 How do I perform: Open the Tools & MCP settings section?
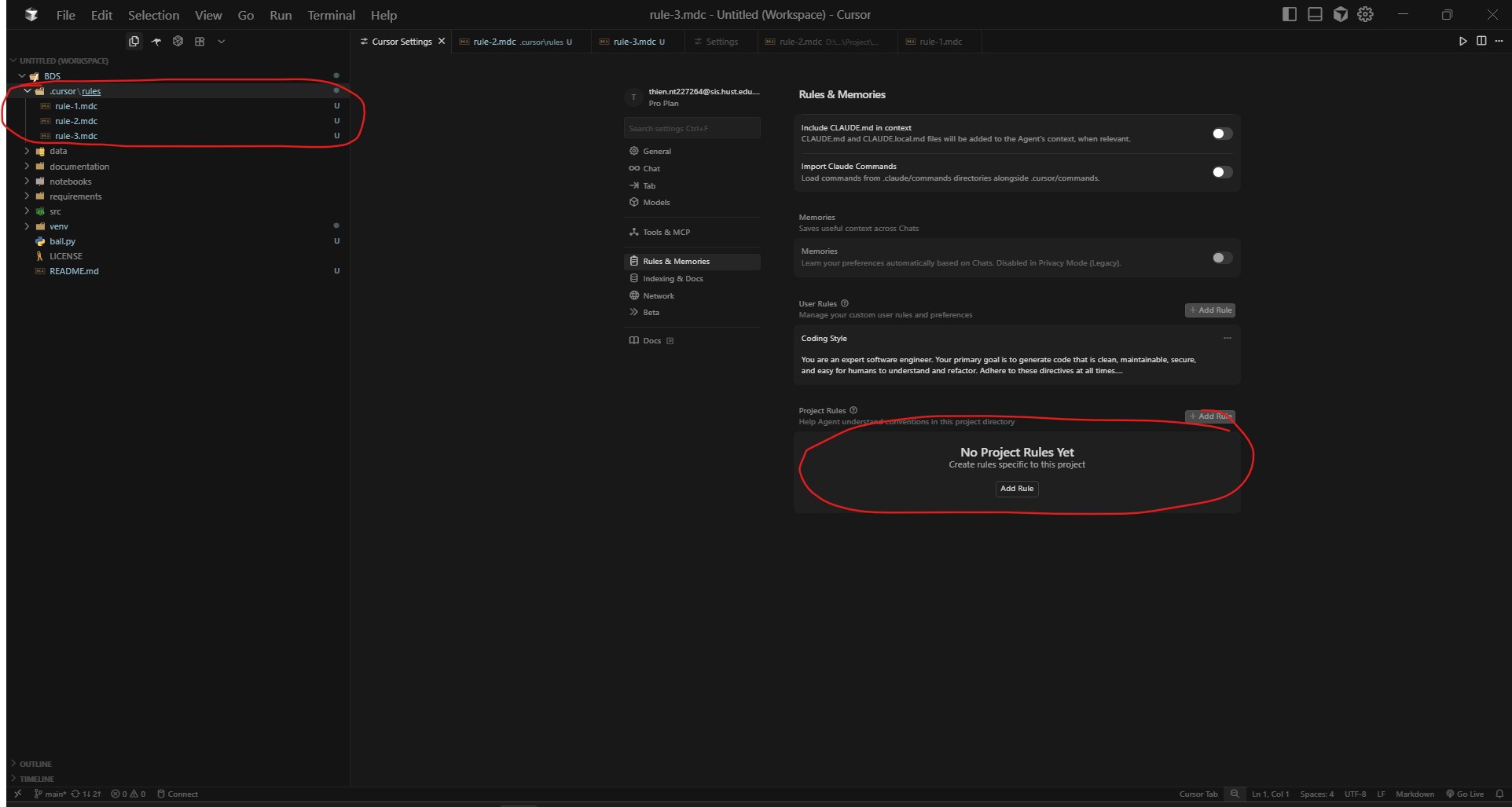[692, 232]
